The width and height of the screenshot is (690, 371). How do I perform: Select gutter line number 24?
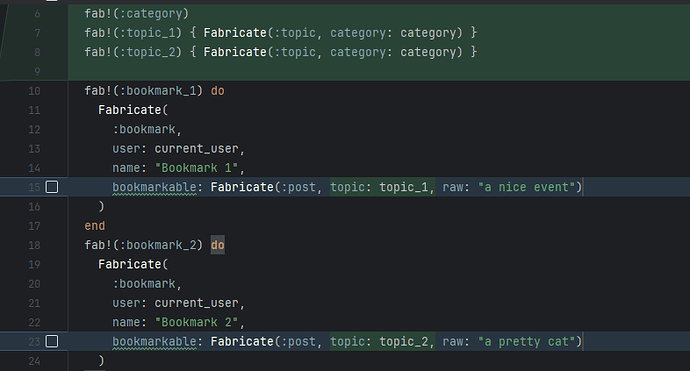pyautogui.click(x=34, y=361)
